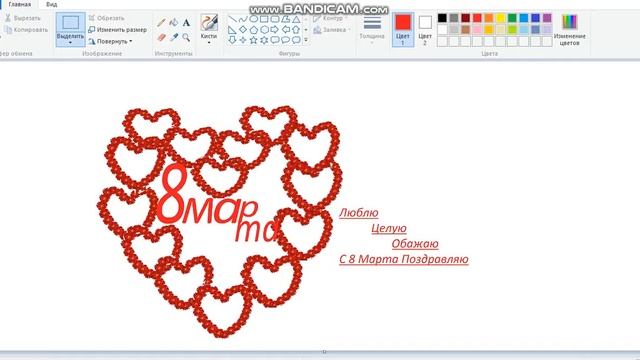This screenshot has height=360, width=640.
Task: Select the Text tool (letter A)
Action: pos(186,22)
